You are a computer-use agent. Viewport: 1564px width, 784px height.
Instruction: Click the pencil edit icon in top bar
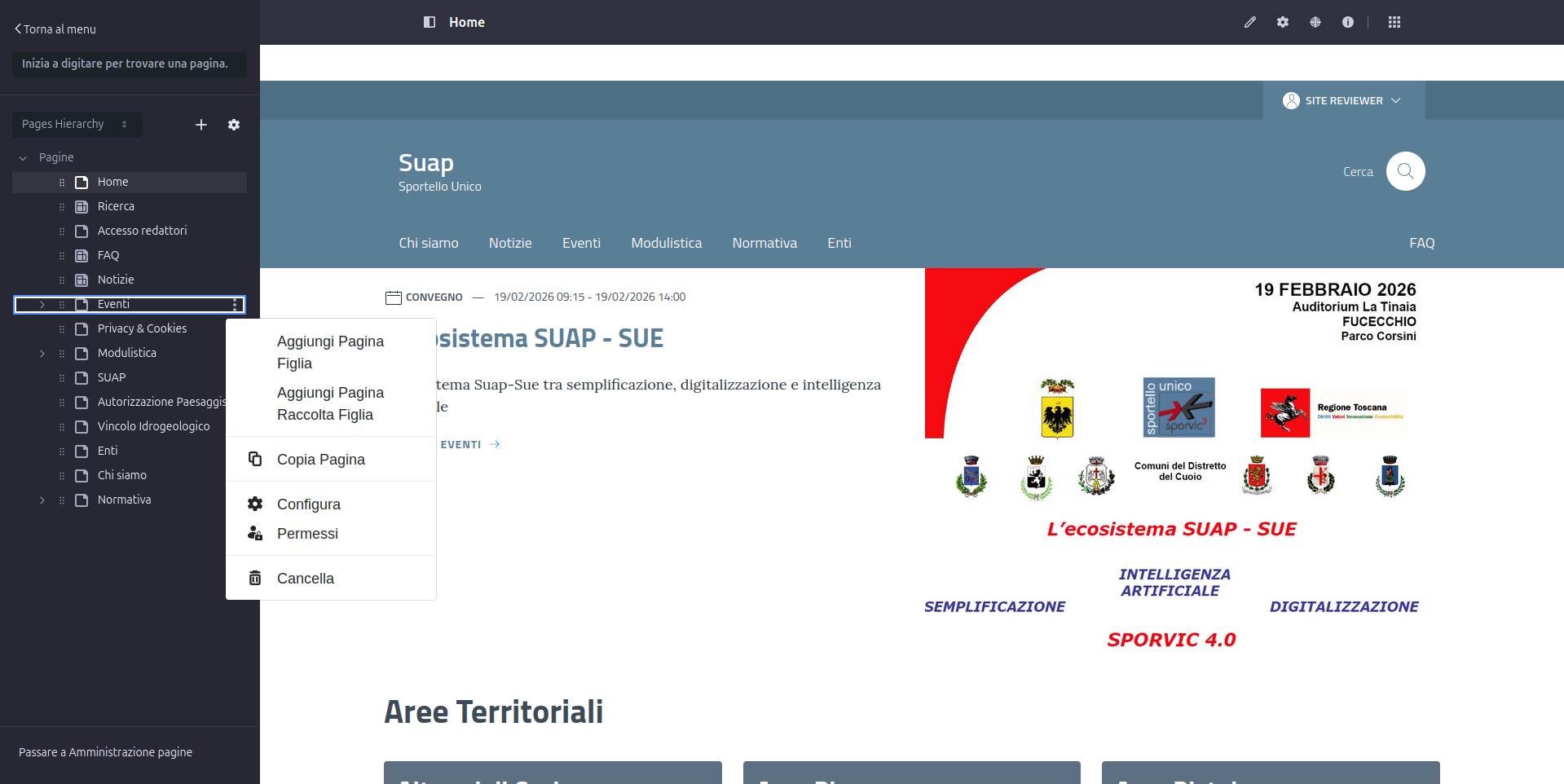(x=1249, y=22)
